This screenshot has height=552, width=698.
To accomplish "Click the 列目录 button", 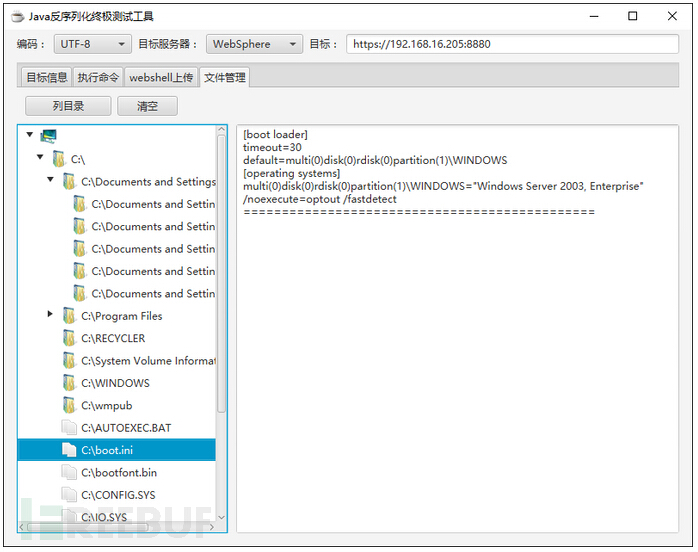I will 68,106.
